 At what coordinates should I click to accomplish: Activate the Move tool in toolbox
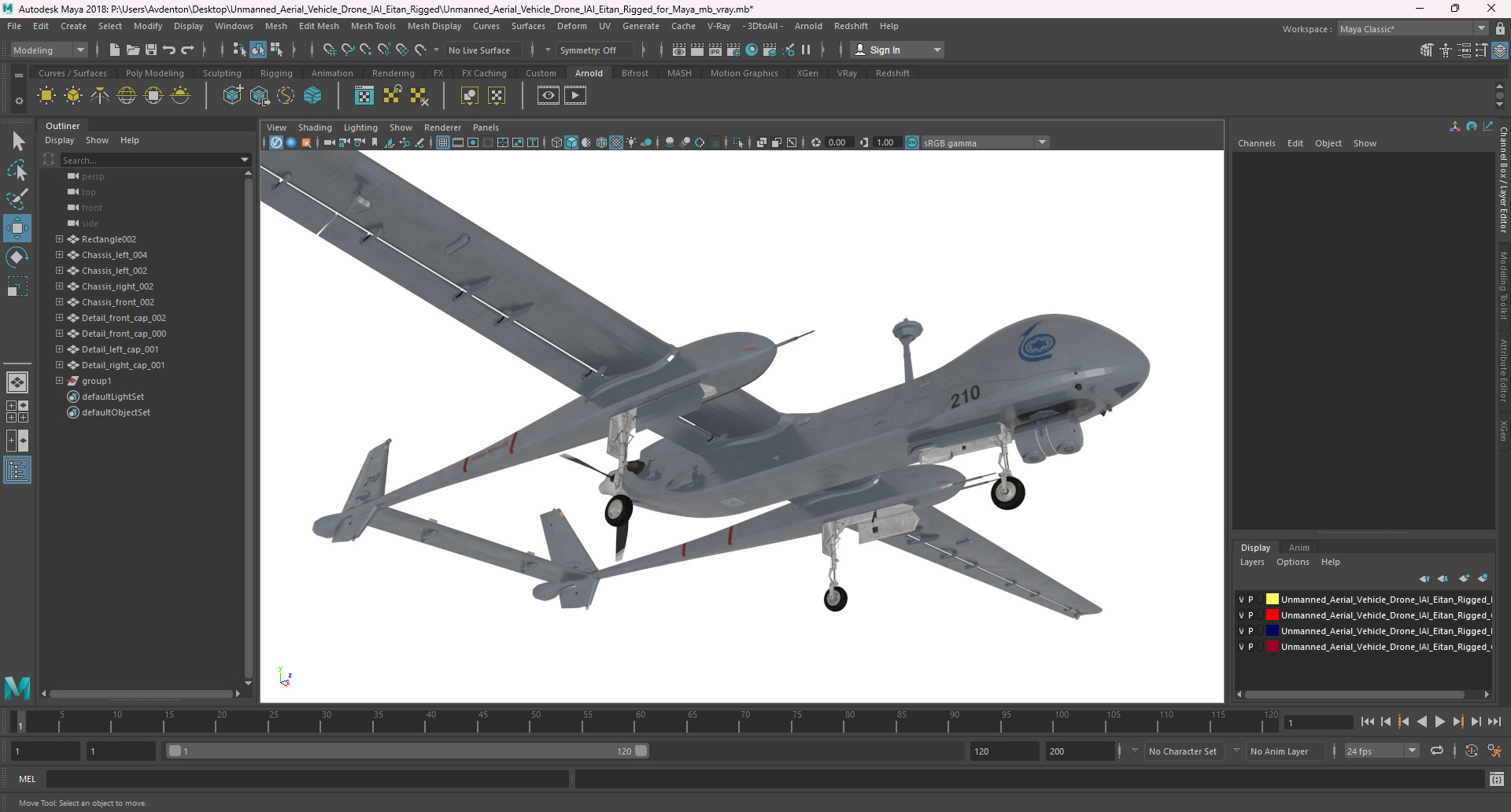coord(17,228)
